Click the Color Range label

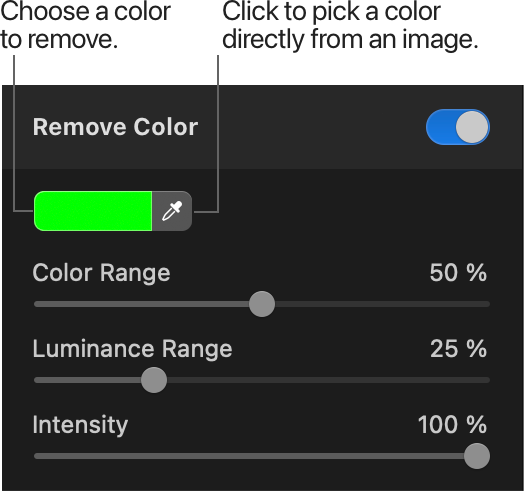coord(102,273)
